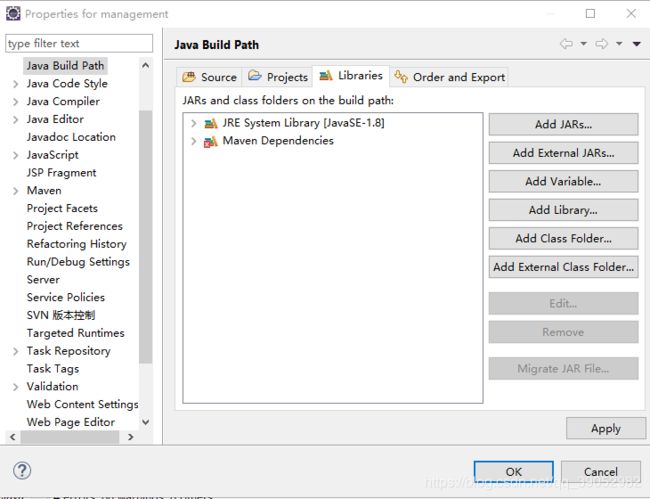This screenshot has width=650, height=499.
Task: Click the Maven Dependencies library icon
Action: point(210,141)
